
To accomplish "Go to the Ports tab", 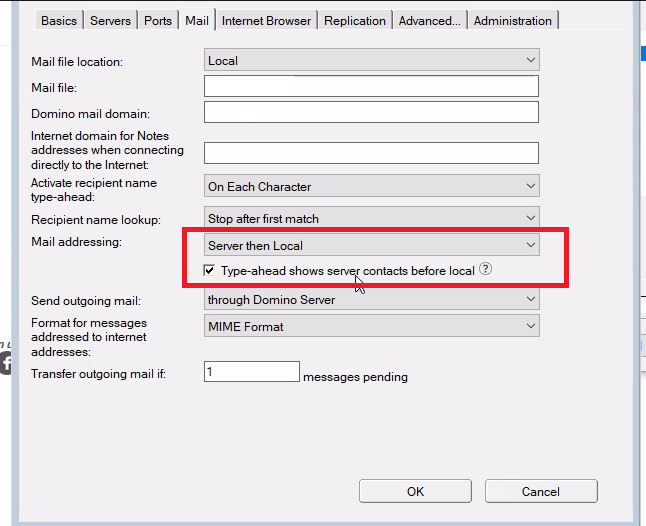I will (158, 21).
